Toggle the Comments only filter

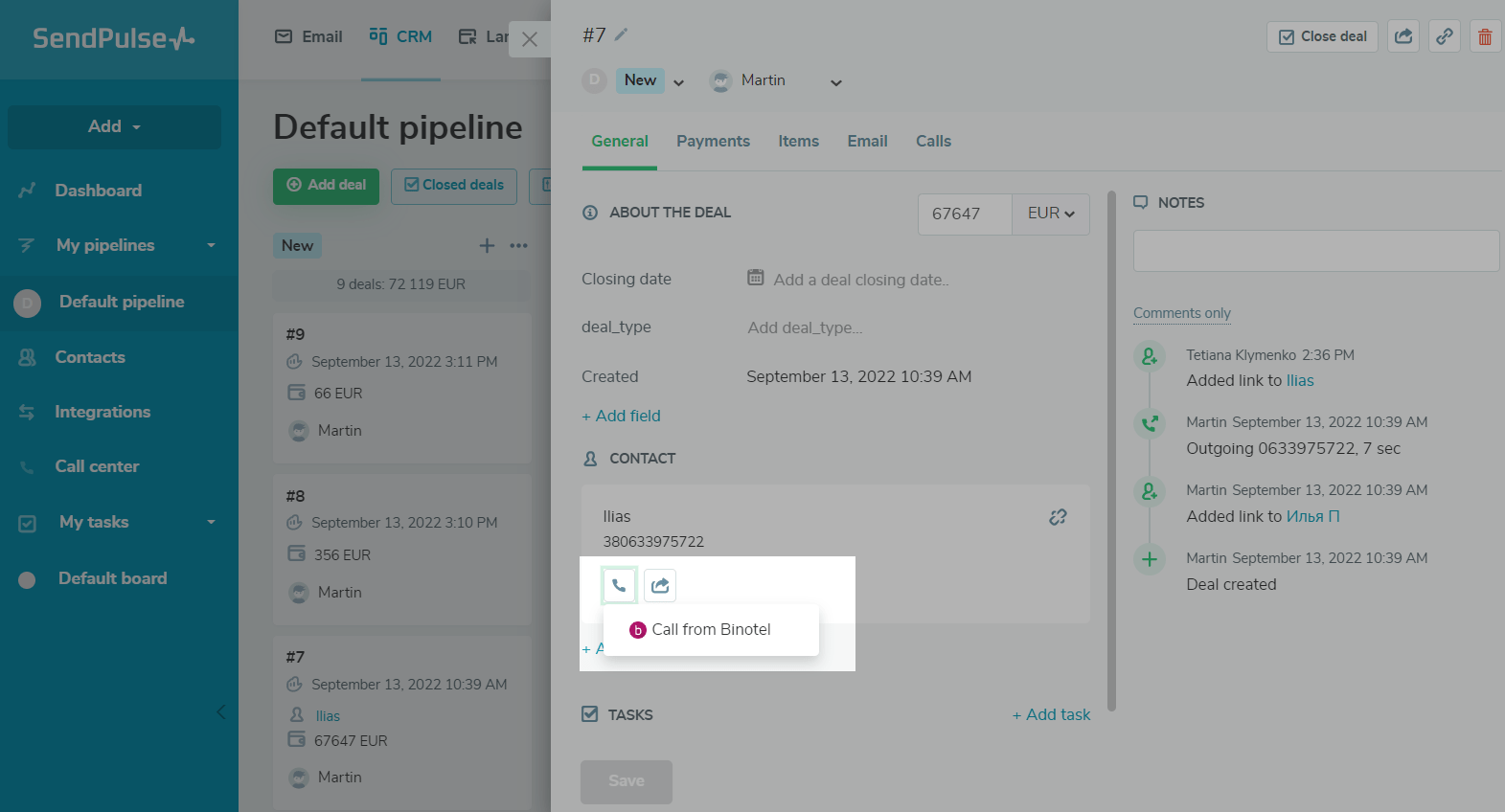[x=1181, y=313]
